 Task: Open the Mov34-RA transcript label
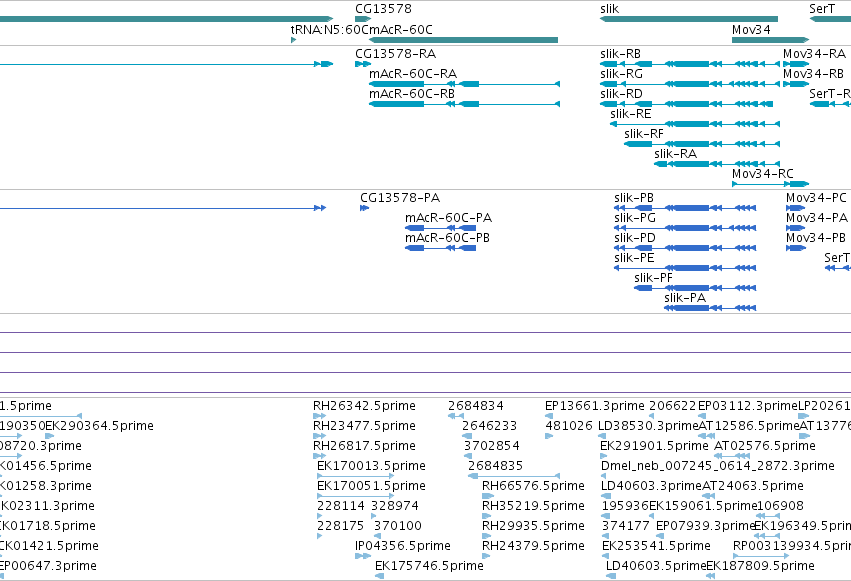point(814,54)
